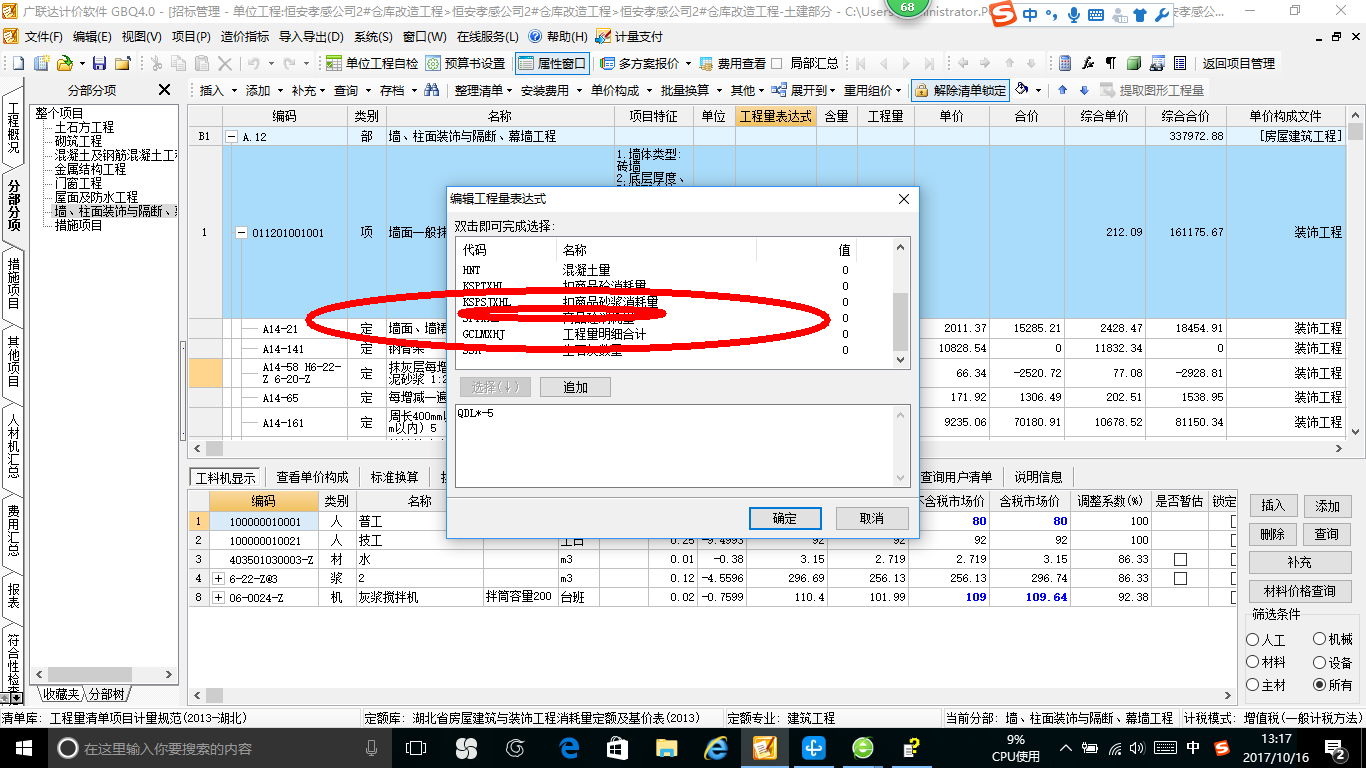
Task: Open 费用查看 fee view
Action: [x=733, y=63]
